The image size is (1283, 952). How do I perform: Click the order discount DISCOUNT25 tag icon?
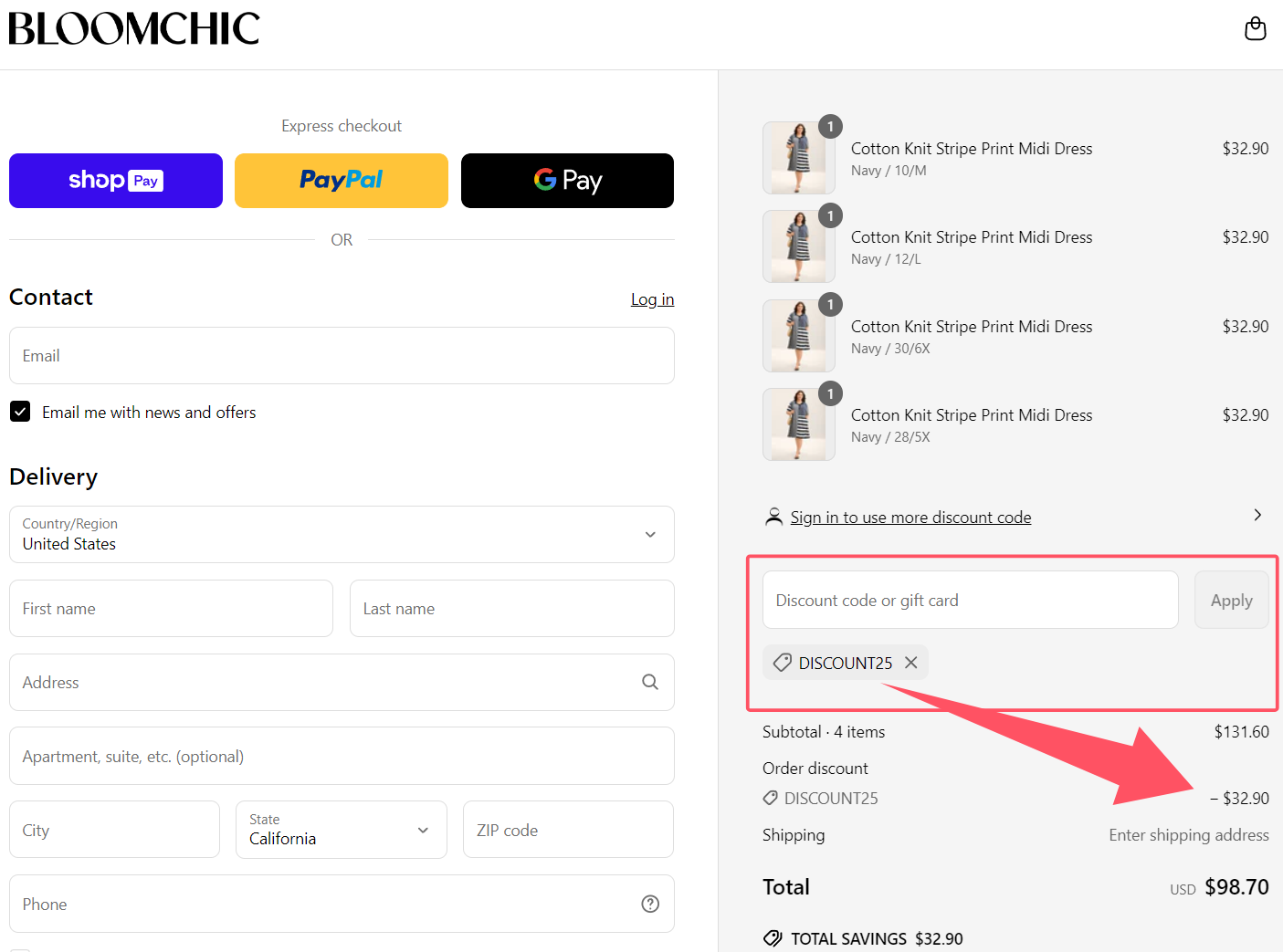click(771, 798)
